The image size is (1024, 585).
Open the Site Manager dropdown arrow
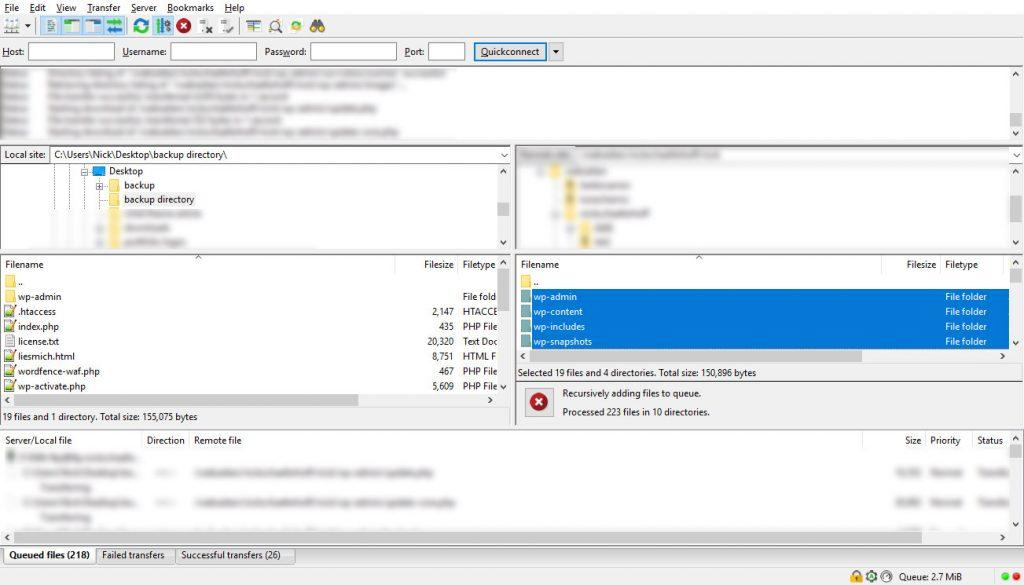click(26, 26)
